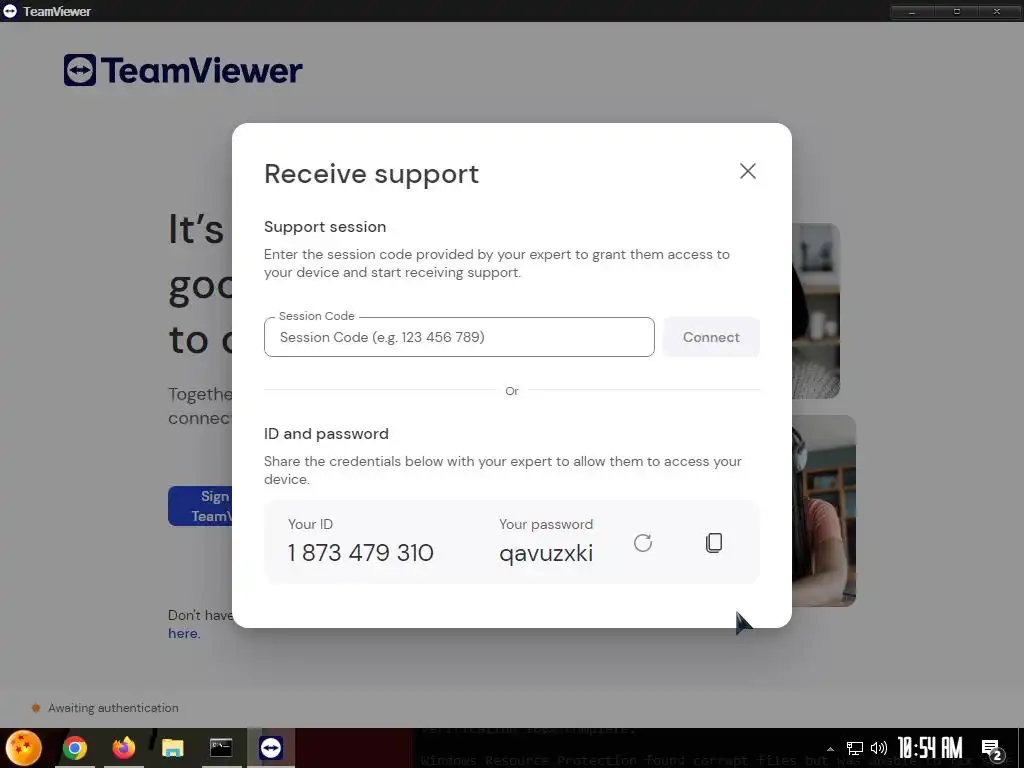Open the network tray icon
Screen dimensions: 1024x768
point(854,748)
